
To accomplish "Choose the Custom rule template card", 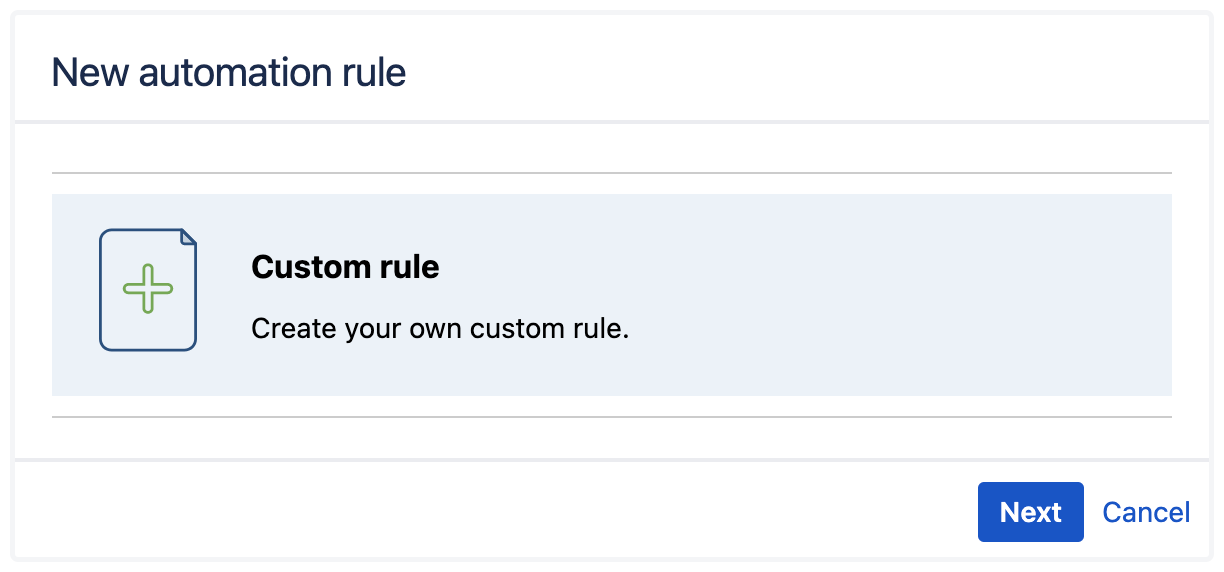I will 611,295.
